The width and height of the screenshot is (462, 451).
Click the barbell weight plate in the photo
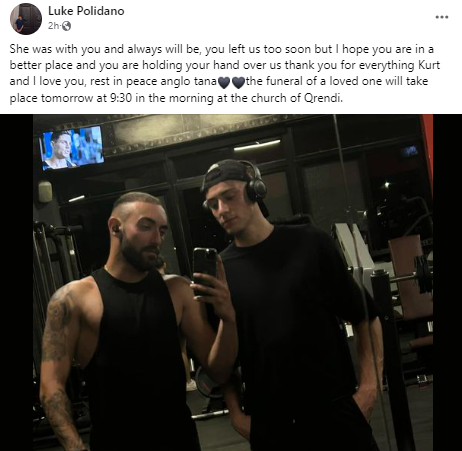422,274
